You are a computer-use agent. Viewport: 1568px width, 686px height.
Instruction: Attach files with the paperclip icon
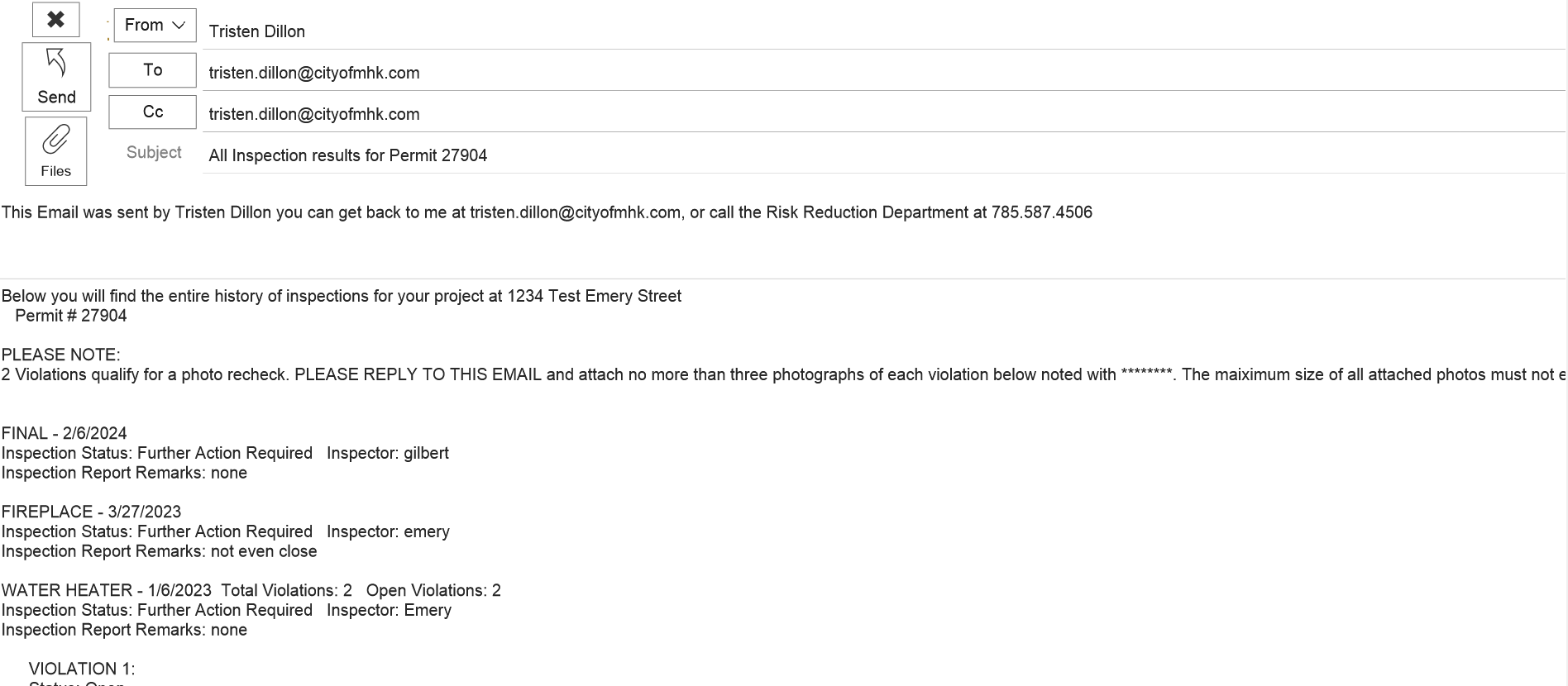55,151
